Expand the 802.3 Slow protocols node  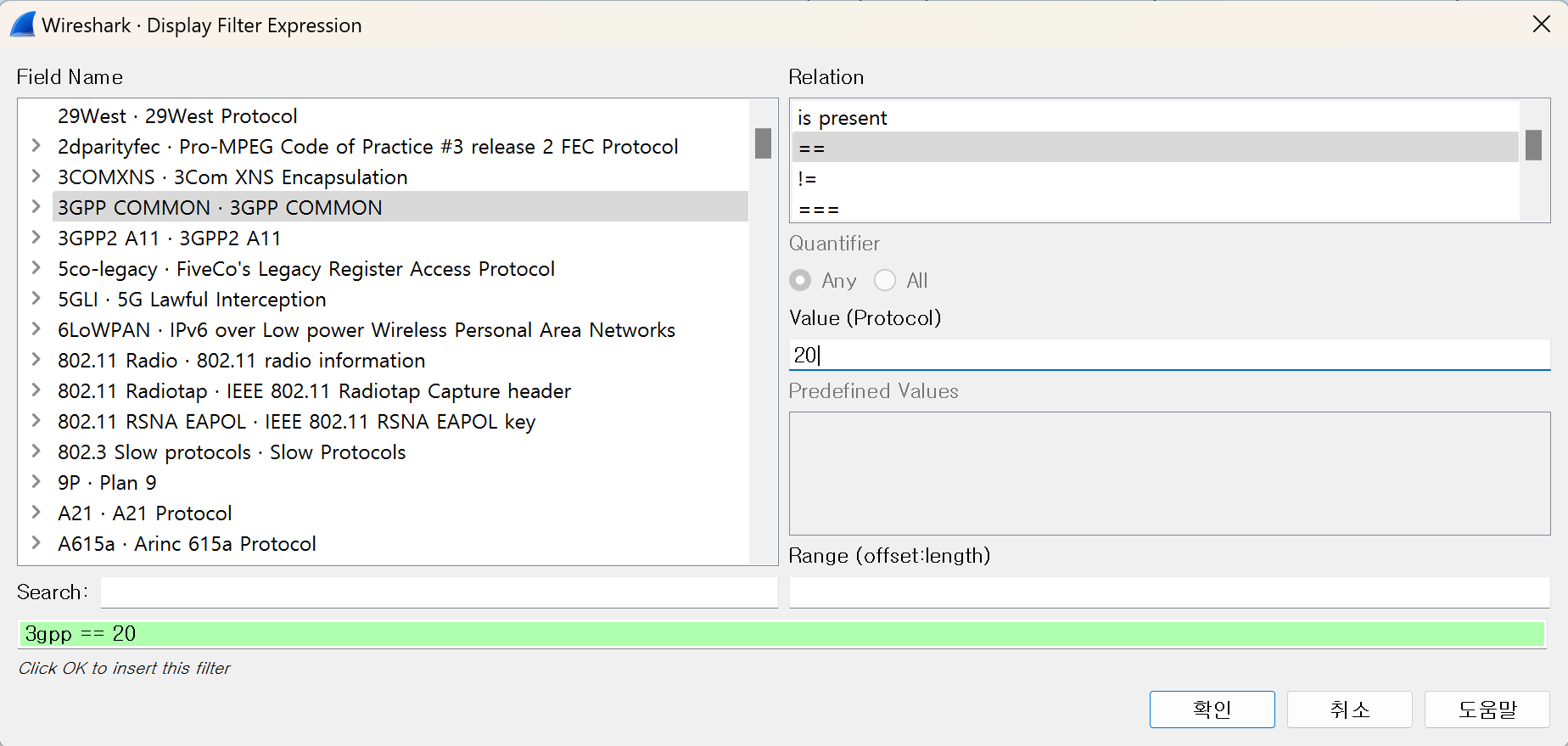click(36, 452)
